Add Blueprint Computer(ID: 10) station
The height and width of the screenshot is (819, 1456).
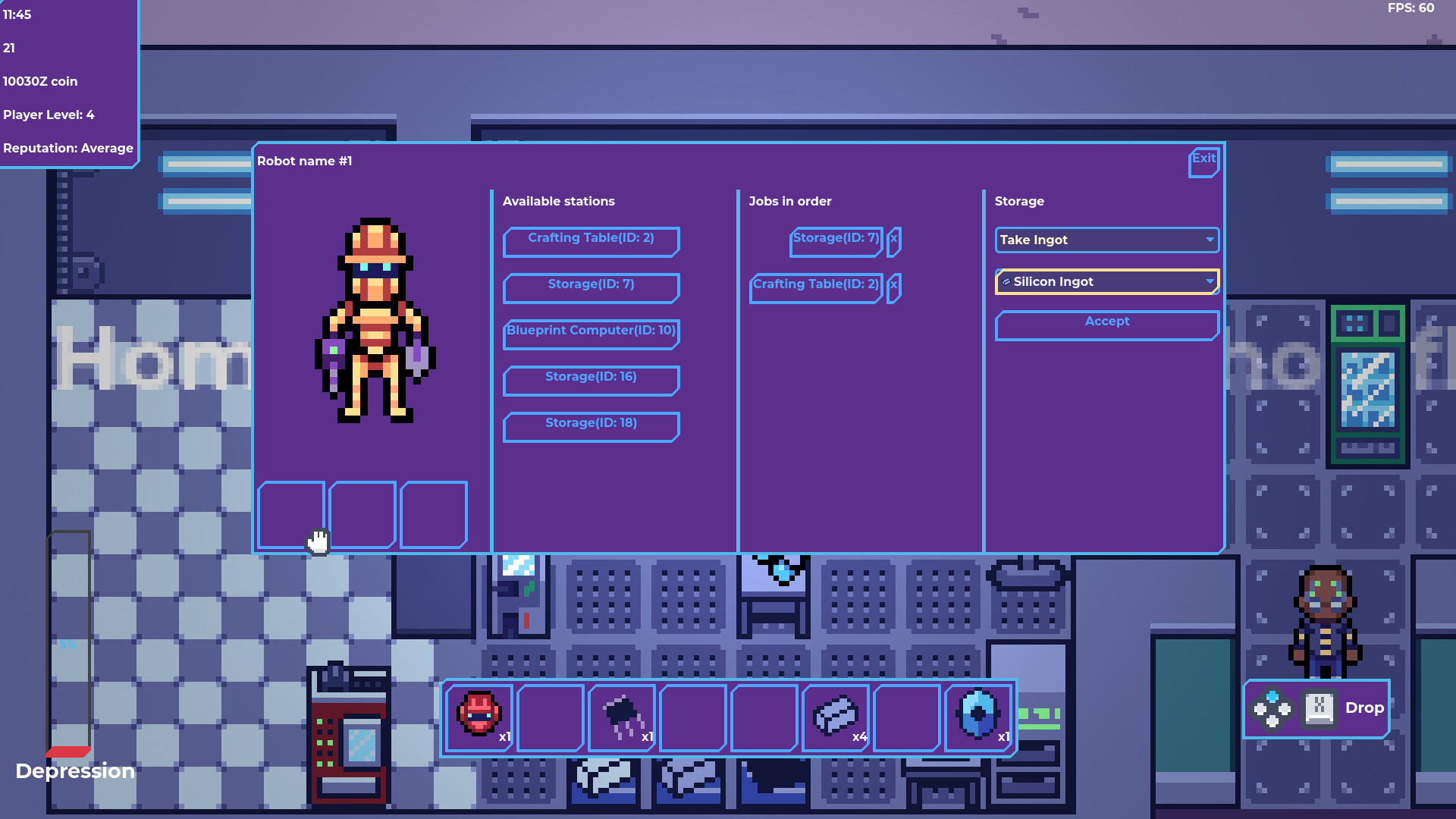[x=591, y=334]
